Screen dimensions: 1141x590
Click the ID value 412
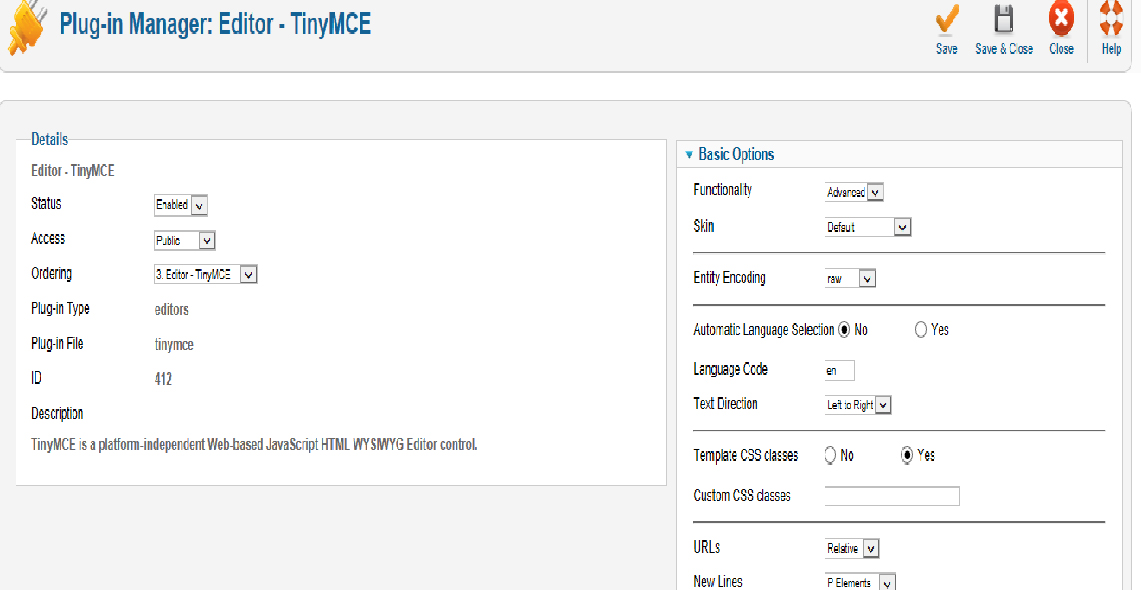pos(163,379)
